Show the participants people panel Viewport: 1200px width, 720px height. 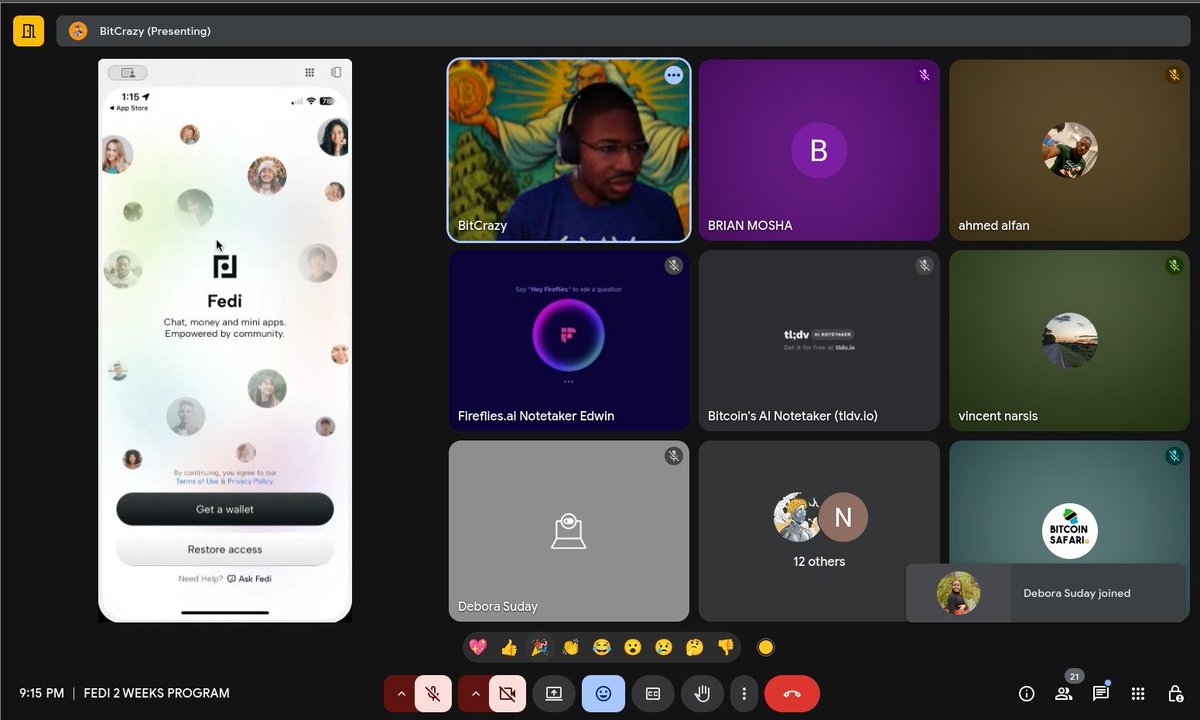[x=1064, y=693]
